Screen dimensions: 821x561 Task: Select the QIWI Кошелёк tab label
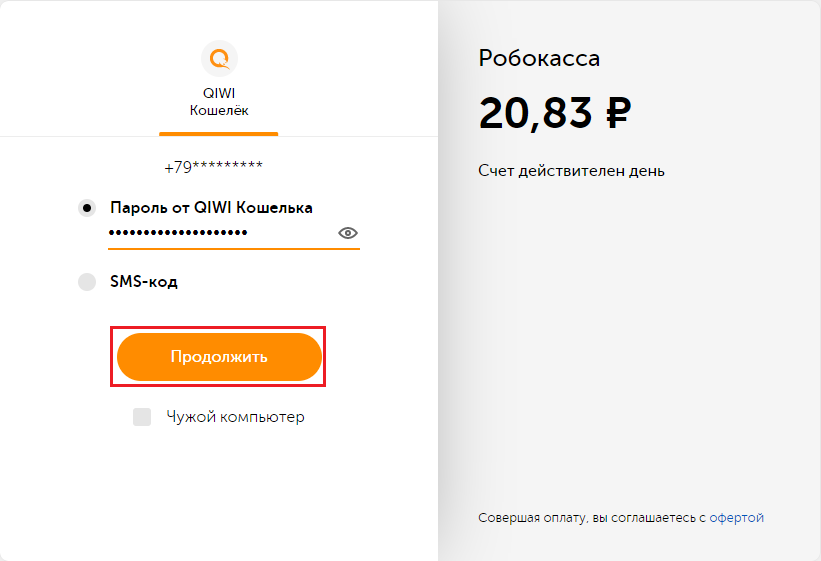coord(219,101)
